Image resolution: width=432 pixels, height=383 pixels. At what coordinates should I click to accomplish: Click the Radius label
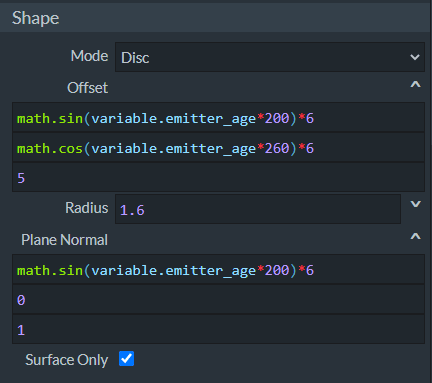(87, 208)
